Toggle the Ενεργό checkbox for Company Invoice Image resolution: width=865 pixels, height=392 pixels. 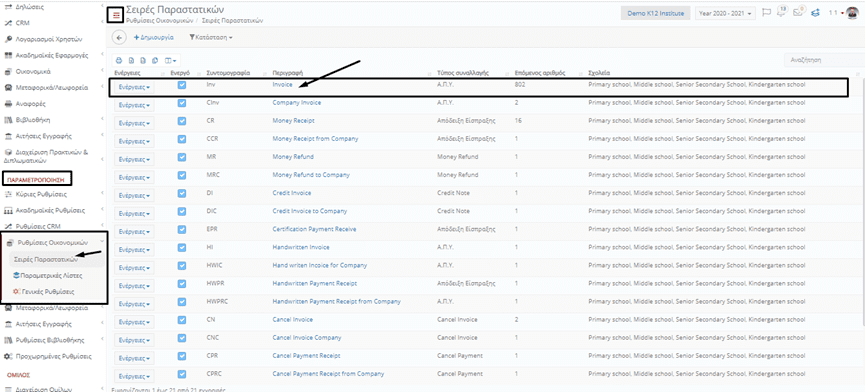pyautogui.click(x=182, y=103)
